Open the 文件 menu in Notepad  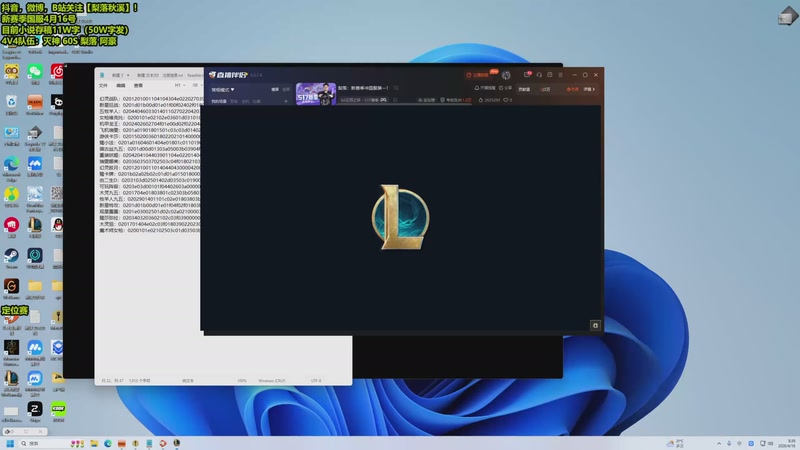click(103, 85)
